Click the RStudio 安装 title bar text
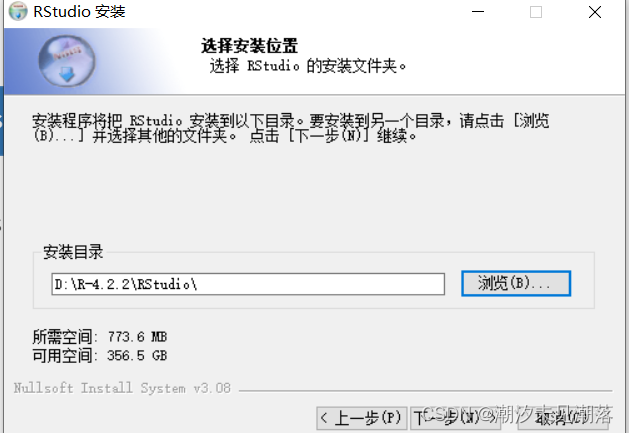The image size is (629, 433). [79, 11]
